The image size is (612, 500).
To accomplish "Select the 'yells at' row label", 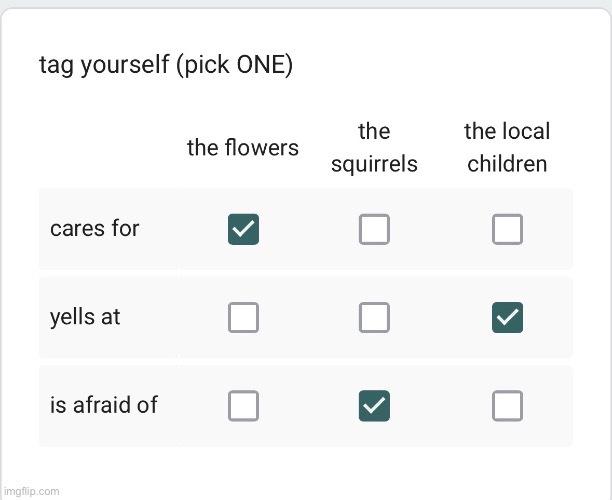I will click(x=85, y=317).
